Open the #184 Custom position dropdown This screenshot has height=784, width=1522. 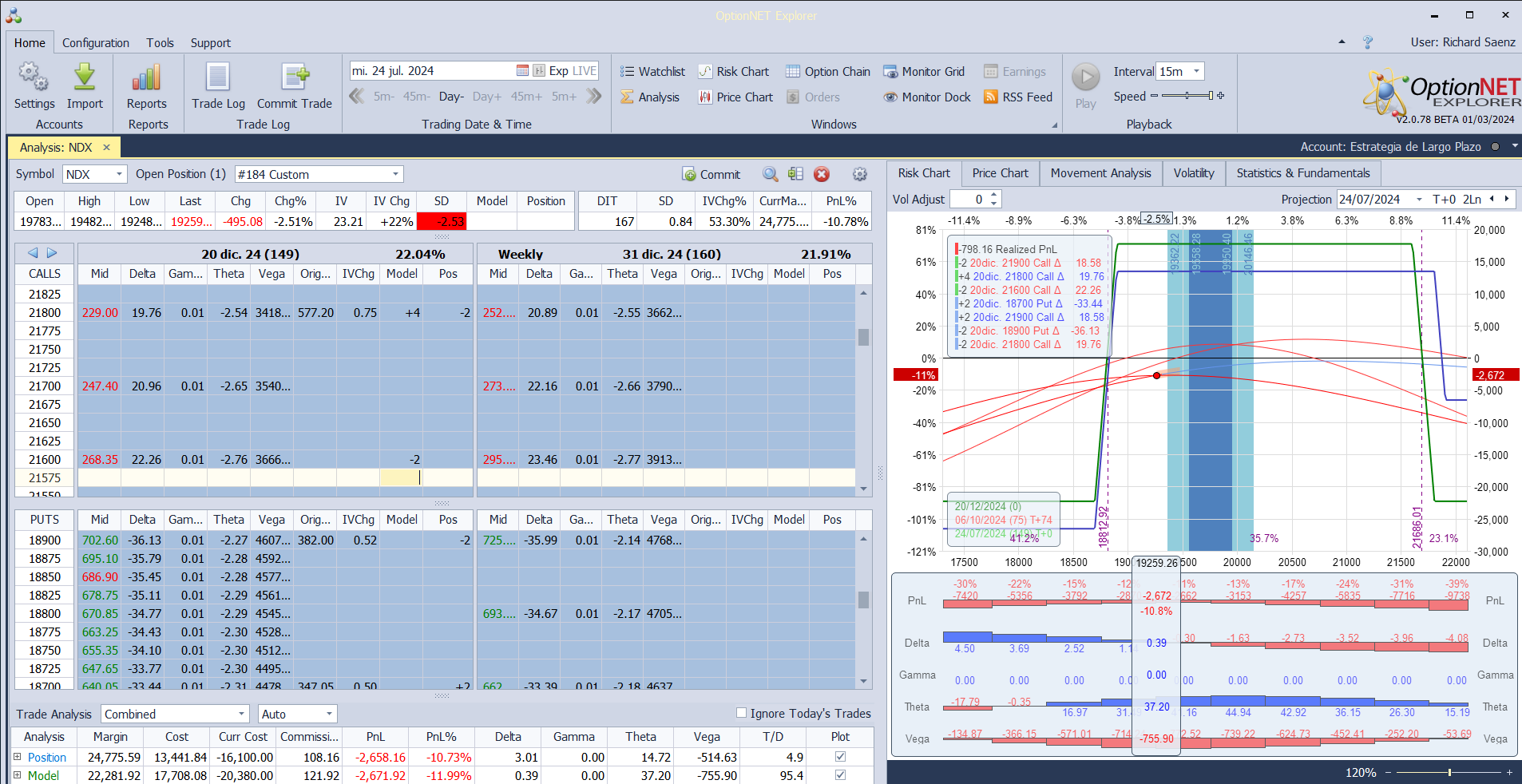(x=395, y=174)
